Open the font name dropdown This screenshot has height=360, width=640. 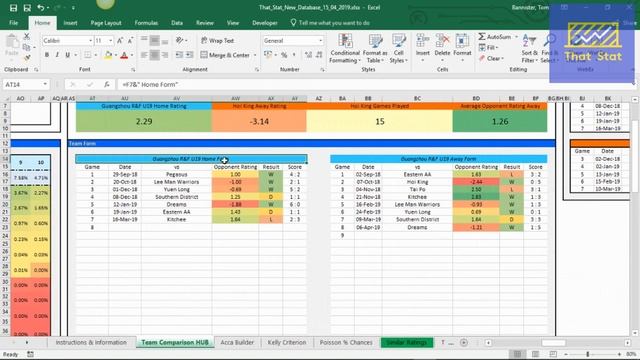pyautogui.click(x=90, y=41)
